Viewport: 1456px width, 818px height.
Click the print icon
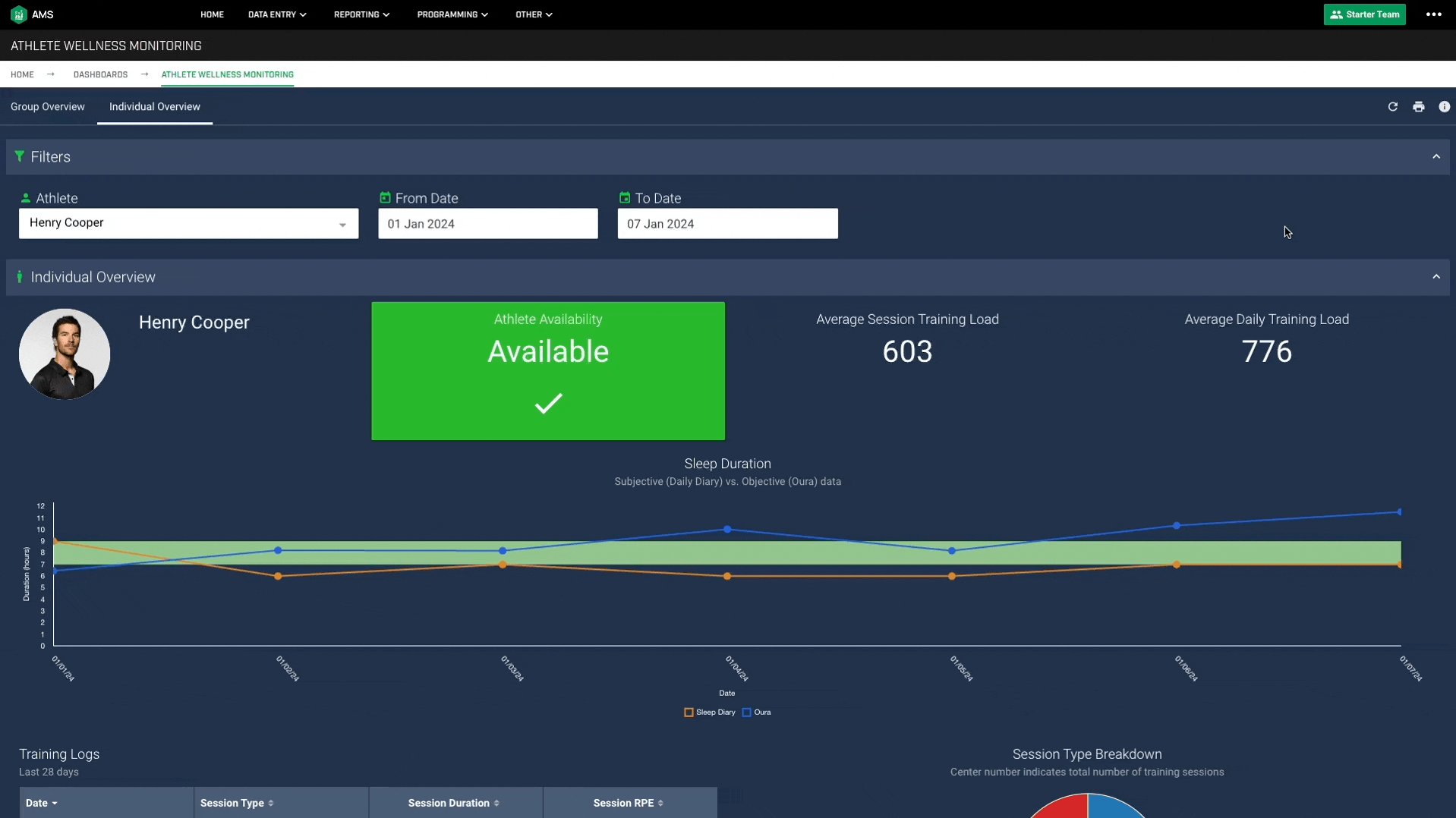[x=1418, y=107]
